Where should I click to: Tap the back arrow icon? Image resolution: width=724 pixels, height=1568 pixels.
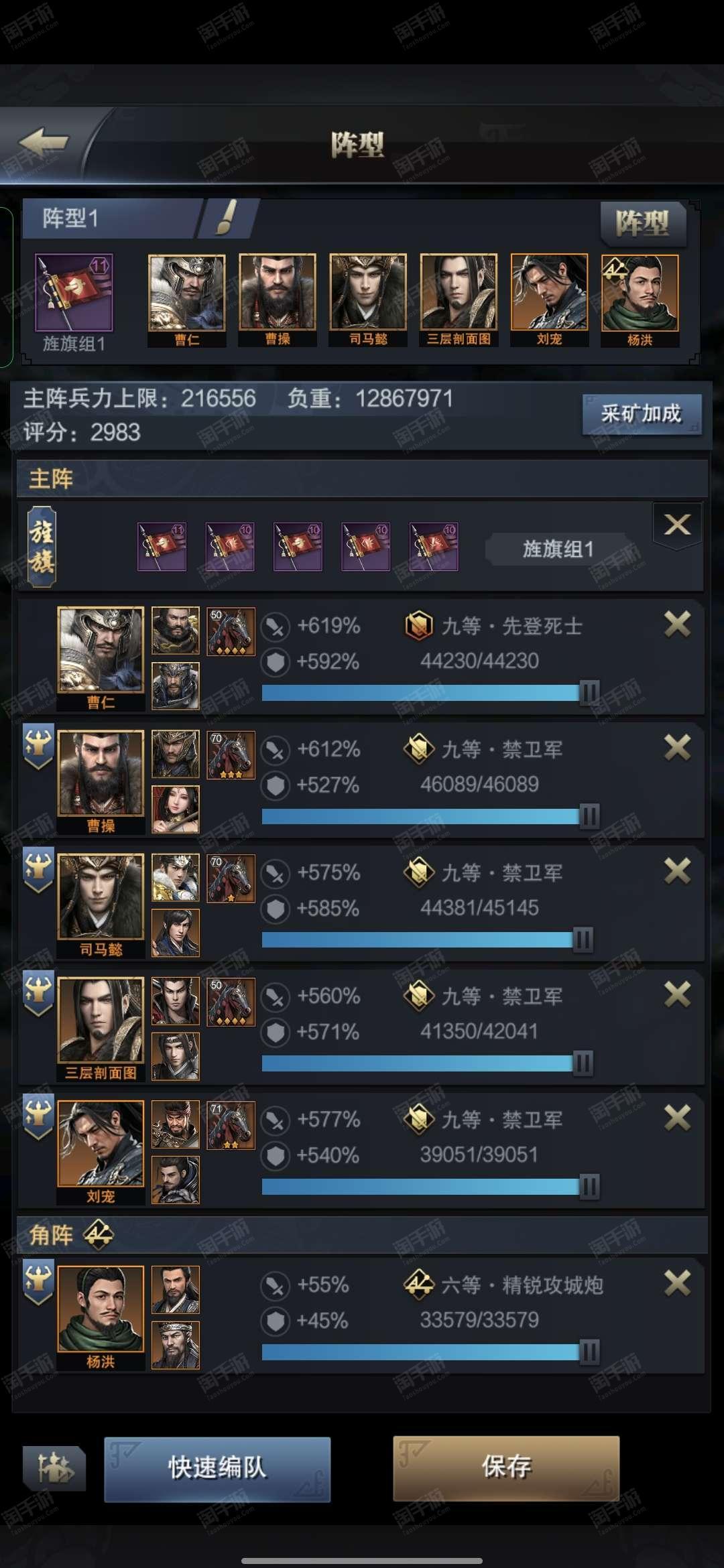pyautogui.click(x=44, y=142)
